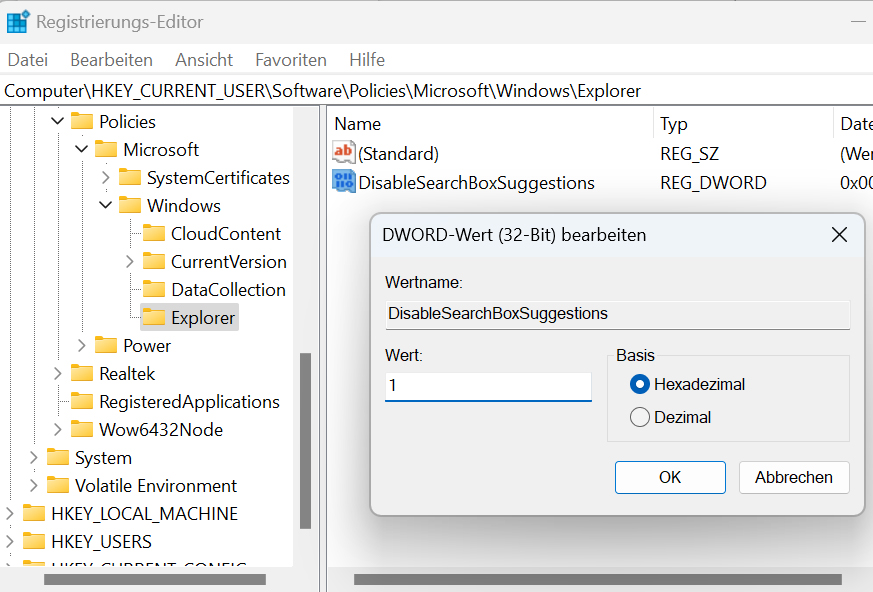Click the (Standard) value name
This screenshot has width=873, height=592.
[x=399, y=154]
